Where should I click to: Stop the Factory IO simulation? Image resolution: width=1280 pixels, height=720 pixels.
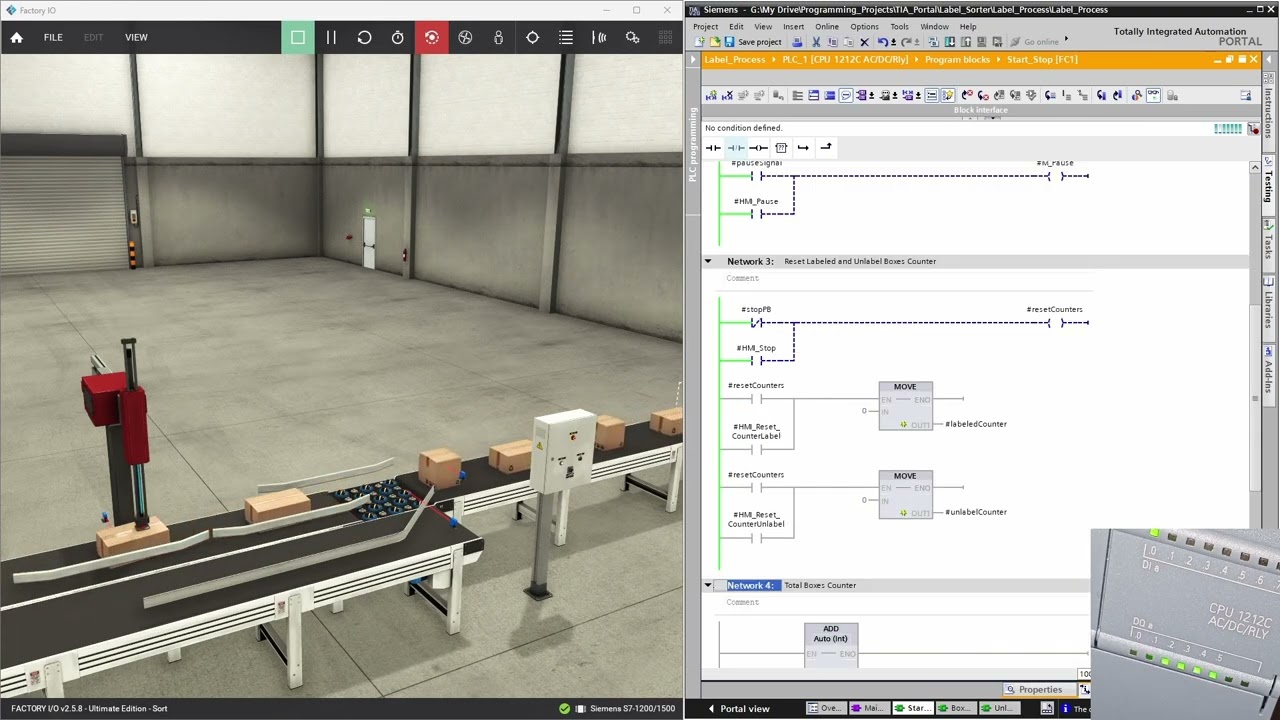[x=298, y=37]
